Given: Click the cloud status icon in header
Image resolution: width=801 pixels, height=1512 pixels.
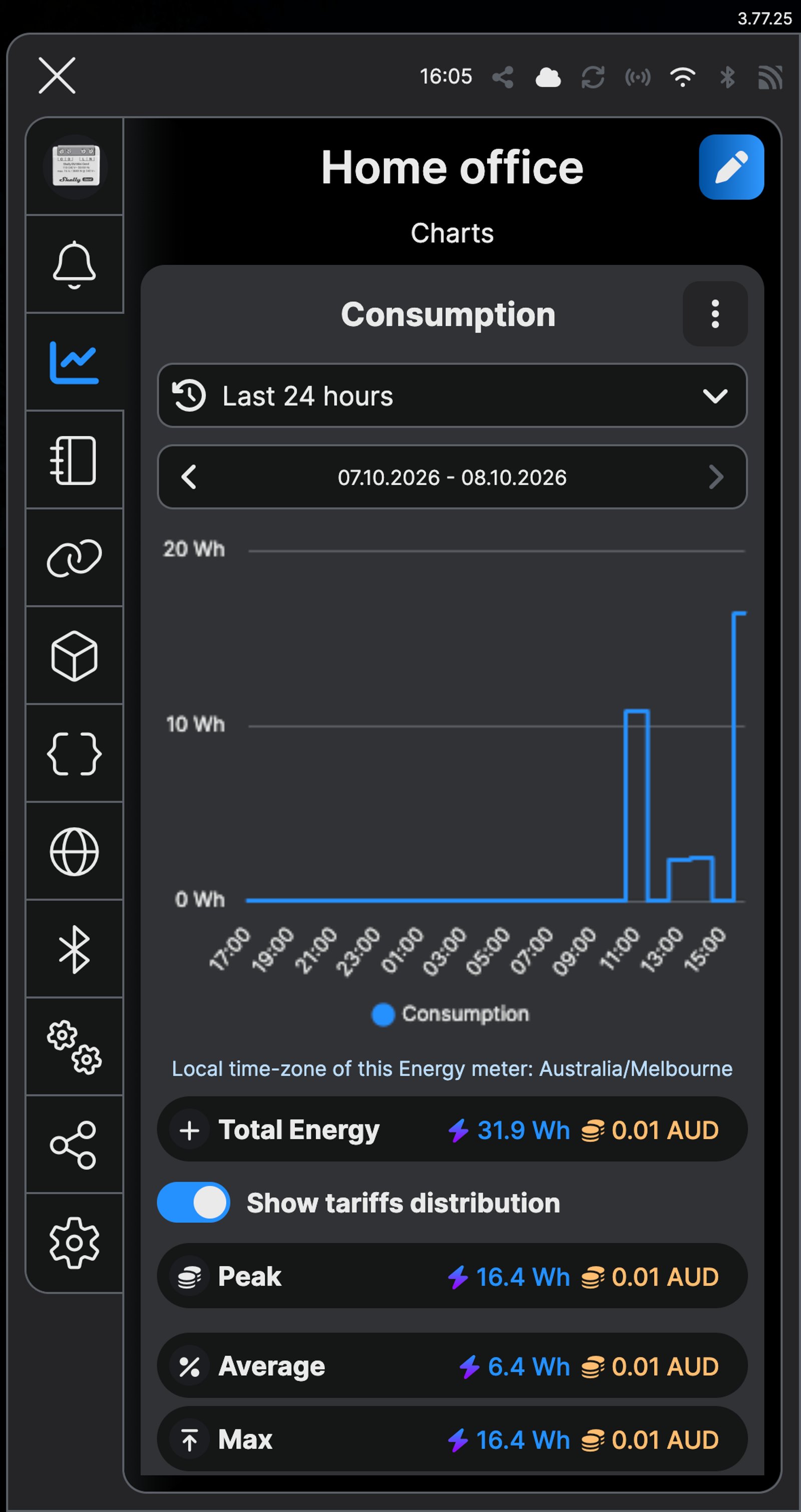Looking at the screenshot, I should tap(548, 77).
